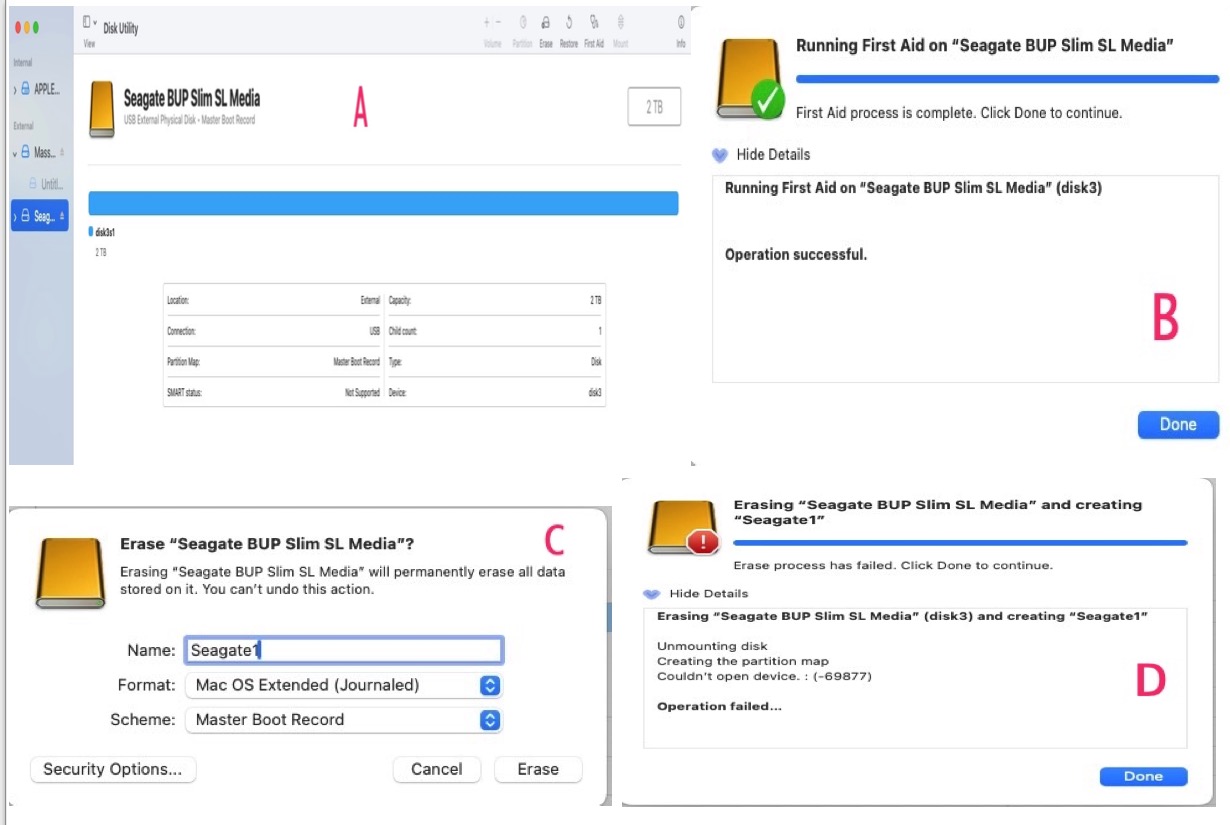Expand the APPLE... internal disk chevron
This screenshot has height=825, width=1230.
(x=15, y=90)
